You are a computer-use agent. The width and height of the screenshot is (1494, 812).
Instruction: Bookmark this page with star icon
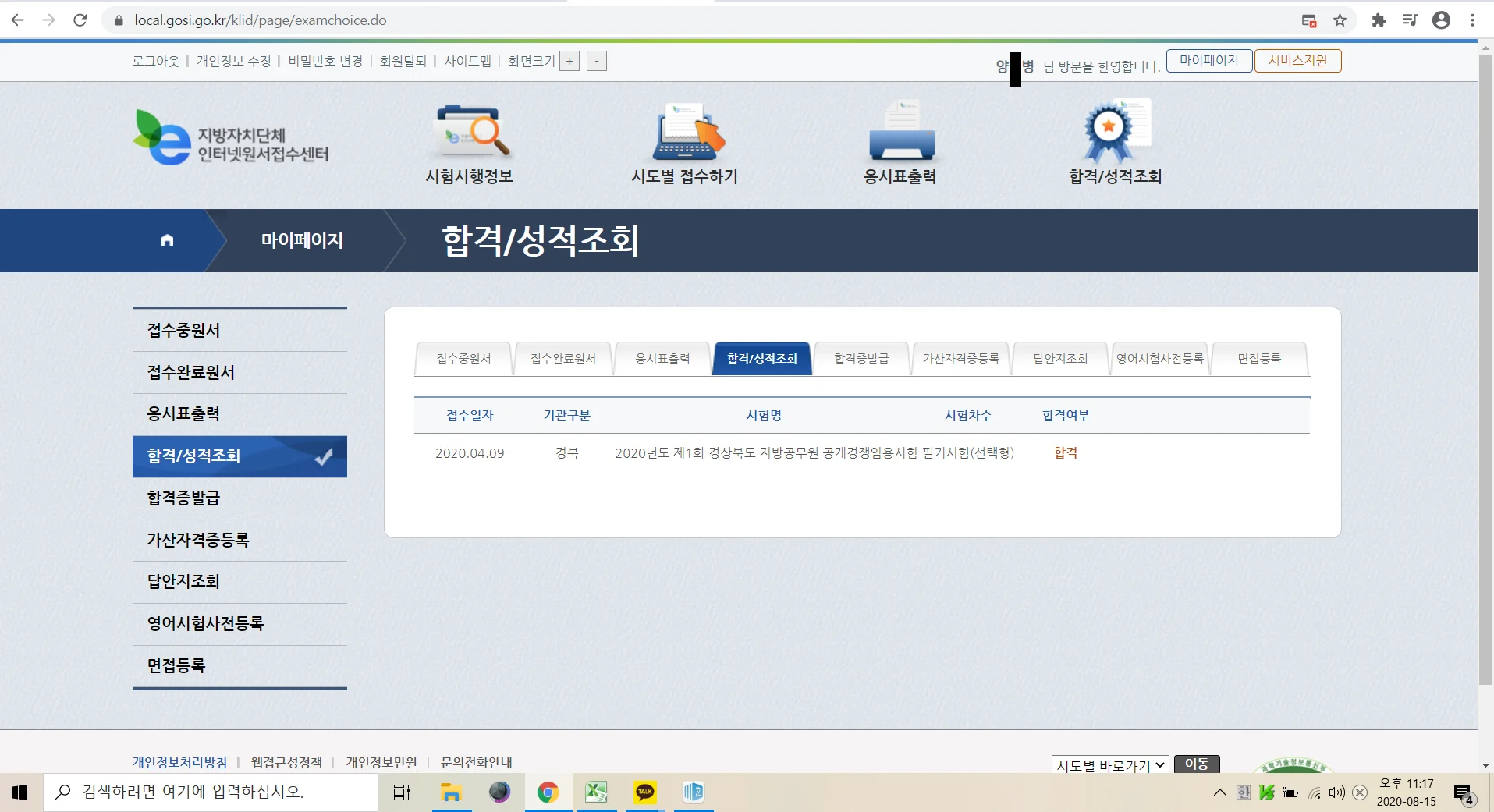pos(1340,20)
